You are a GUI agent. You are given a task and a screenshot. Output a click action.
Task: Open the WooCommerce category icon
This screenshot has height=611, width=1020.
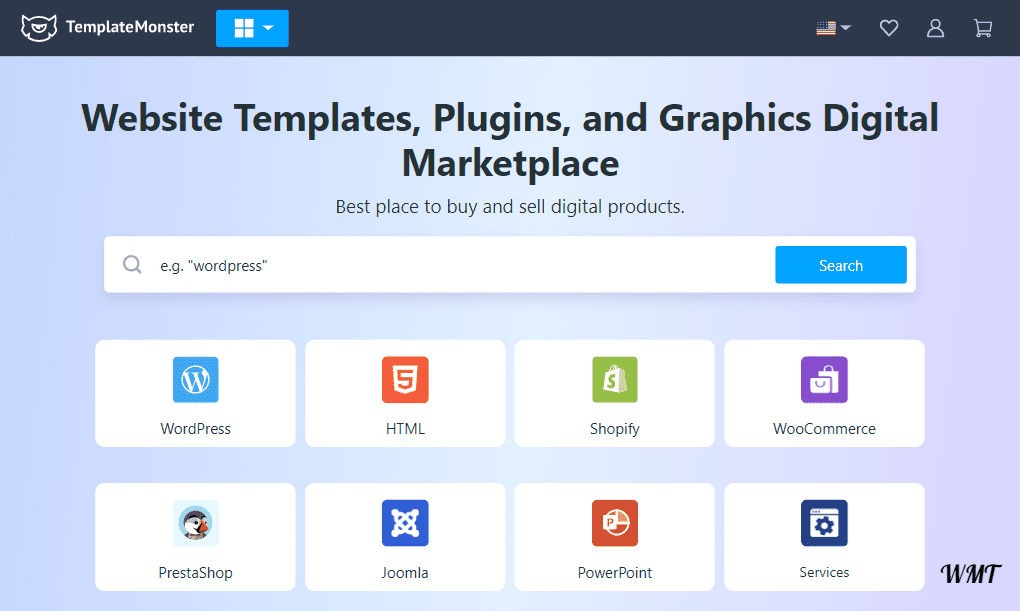824,379
